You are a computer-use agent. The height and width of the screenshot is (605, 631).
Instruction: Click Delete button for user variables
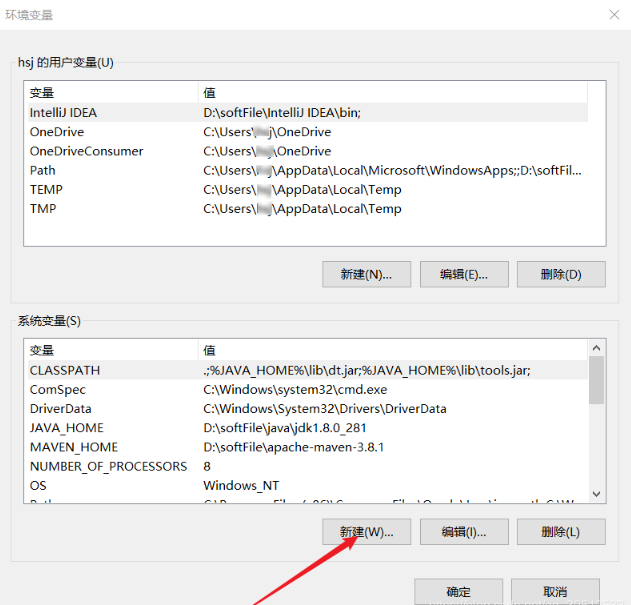(x=558, y=274)
